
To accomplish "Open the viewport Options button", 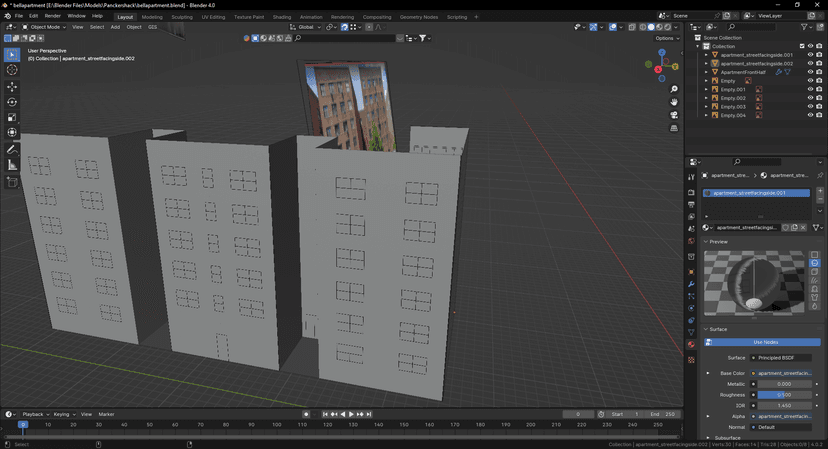I will 665,38.
